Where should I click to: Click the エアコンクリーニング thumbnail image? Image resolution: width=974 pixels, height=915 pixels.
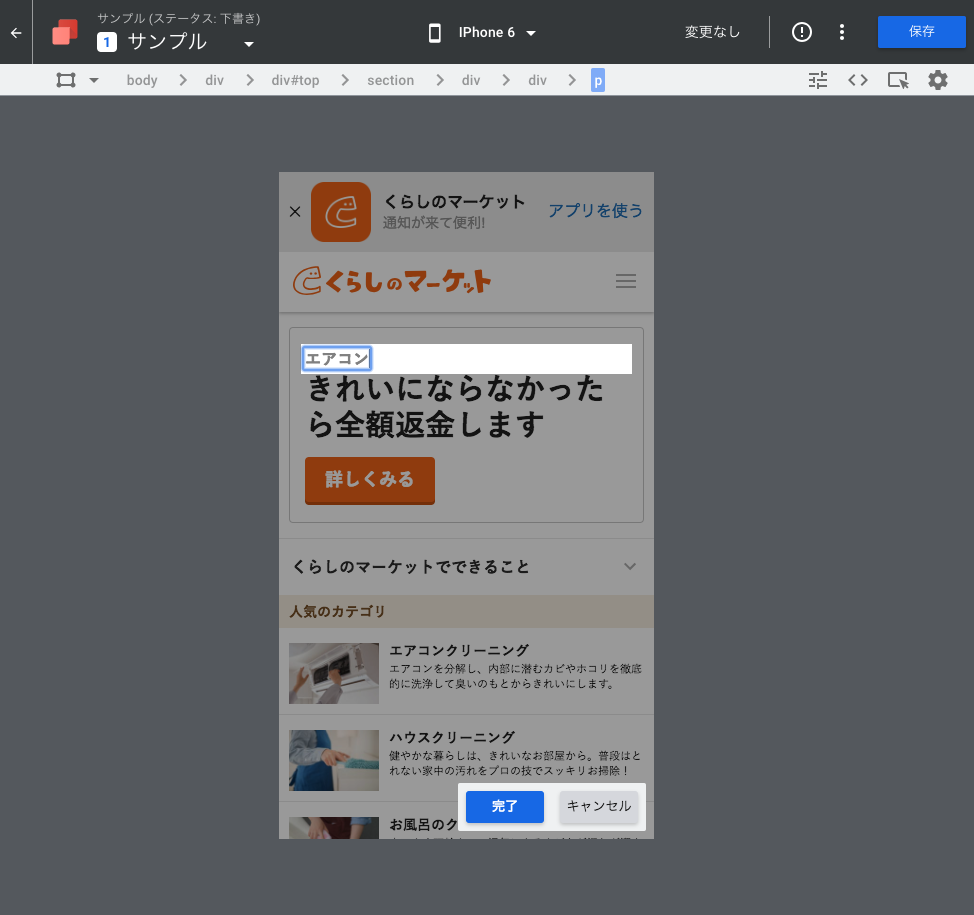point(333,673)
